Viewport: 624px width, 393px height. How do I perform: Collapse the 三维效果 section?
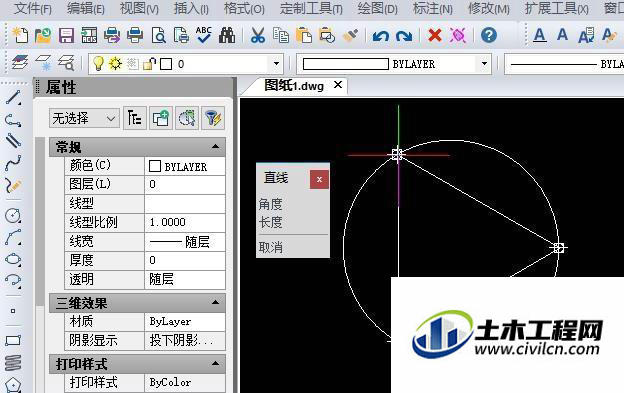pyautogui.click(x=216, y=303)
